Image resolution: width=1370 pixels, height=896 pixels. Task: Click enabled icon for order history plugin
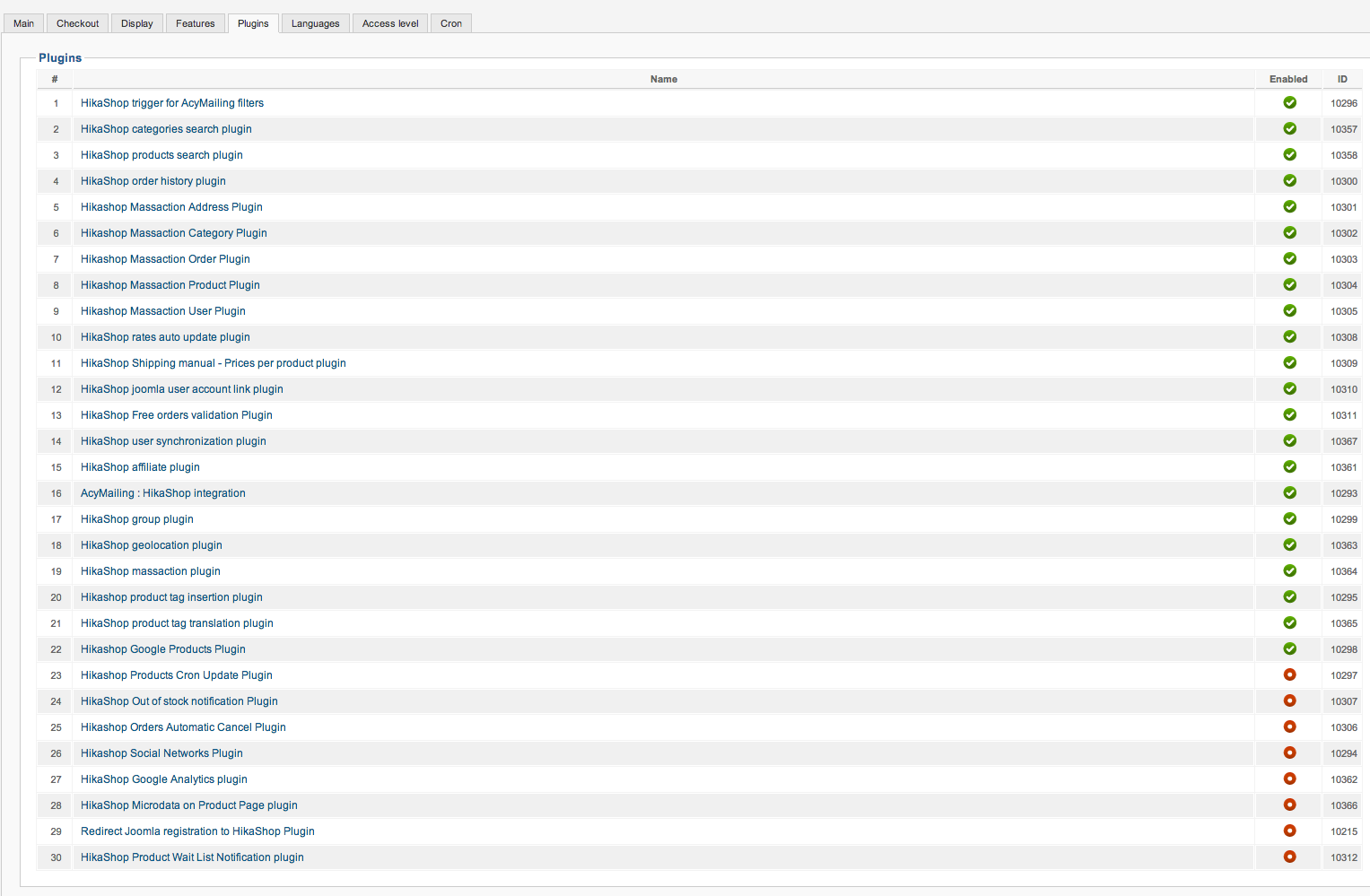tap(1290, 180)
